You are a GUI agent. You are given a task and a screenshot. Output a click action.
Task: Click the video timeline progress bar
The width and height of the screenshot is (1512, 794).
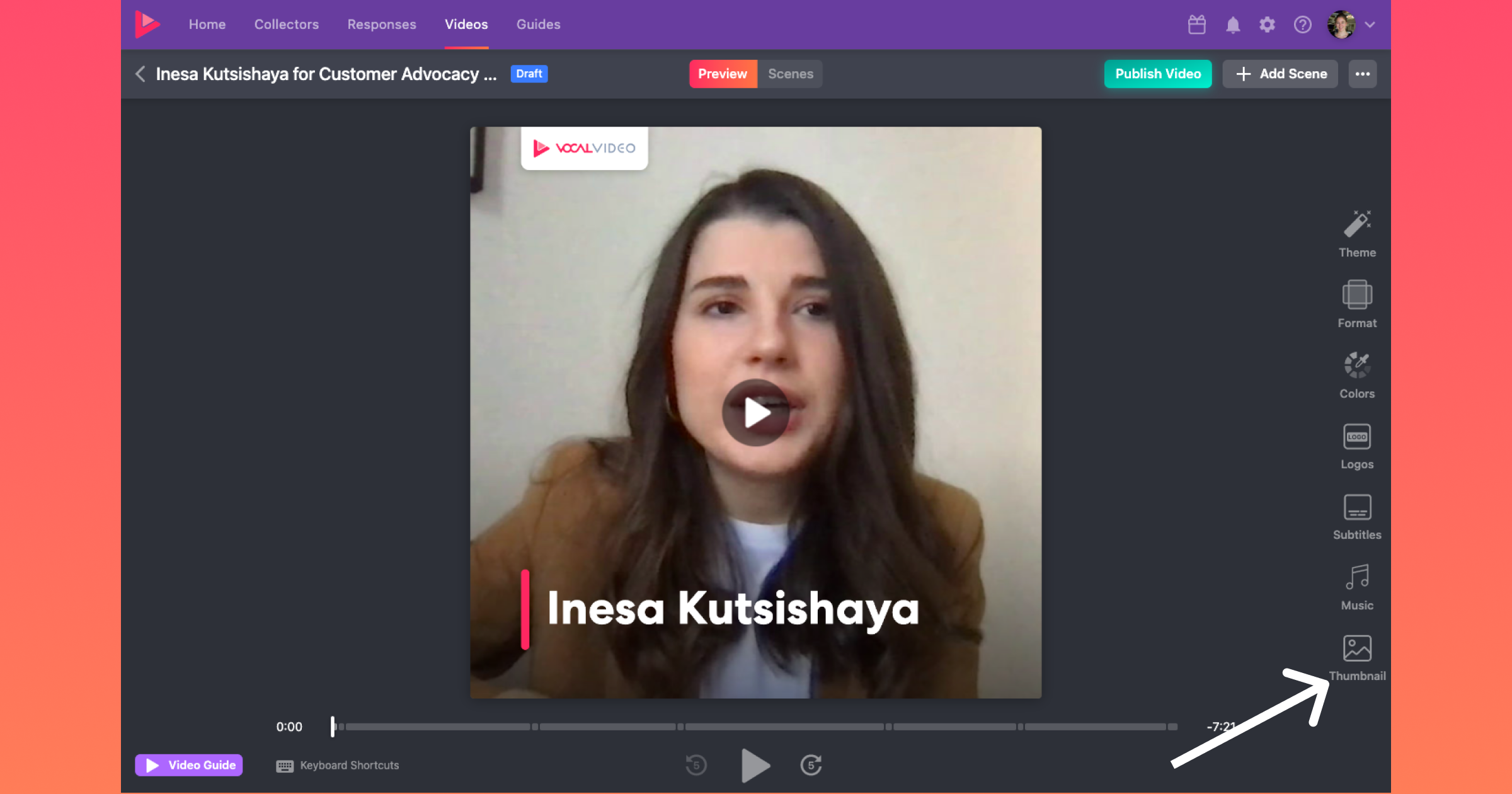click(756, 727)
